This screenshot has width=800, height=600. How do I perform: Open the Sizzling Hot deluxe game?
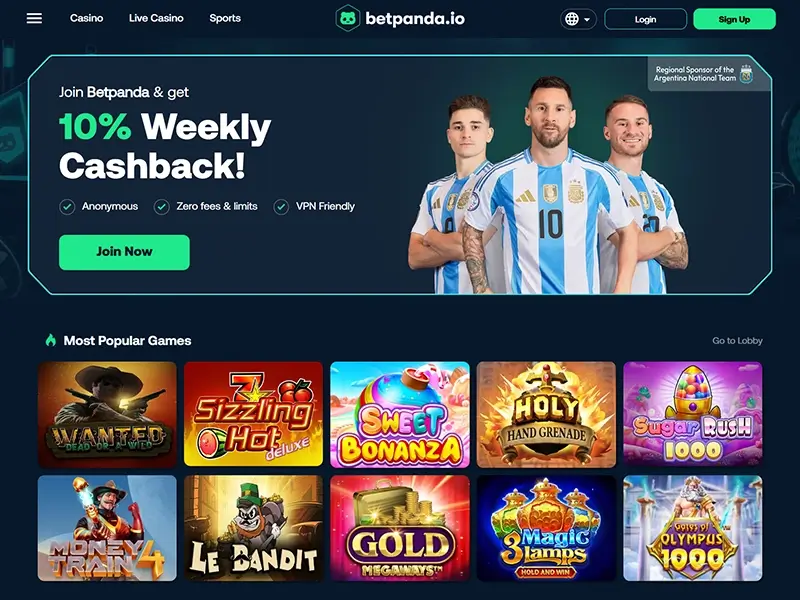coord(254,414)
